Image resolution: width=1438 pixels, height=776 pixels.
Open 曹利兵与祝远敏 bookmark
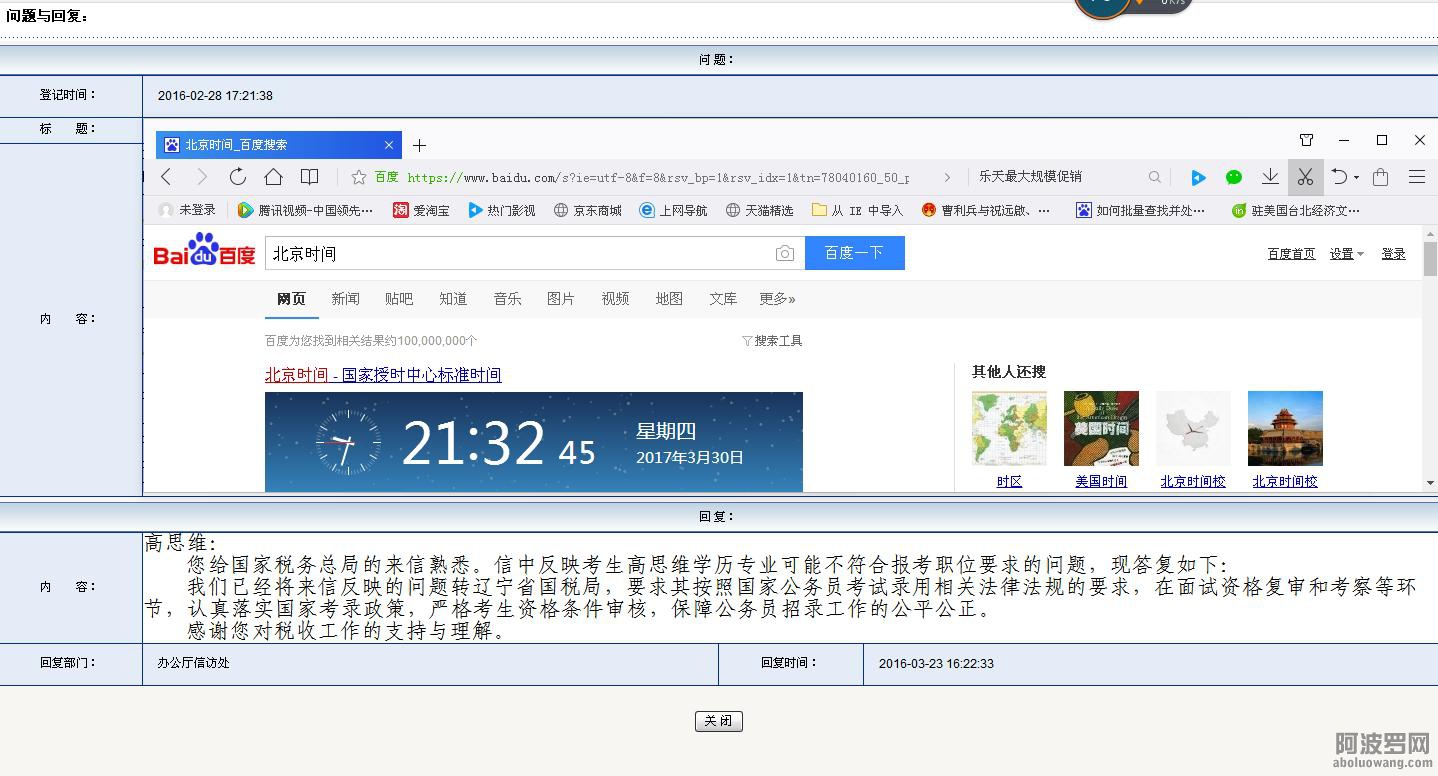pyautogui.click(x=987, y=210)
